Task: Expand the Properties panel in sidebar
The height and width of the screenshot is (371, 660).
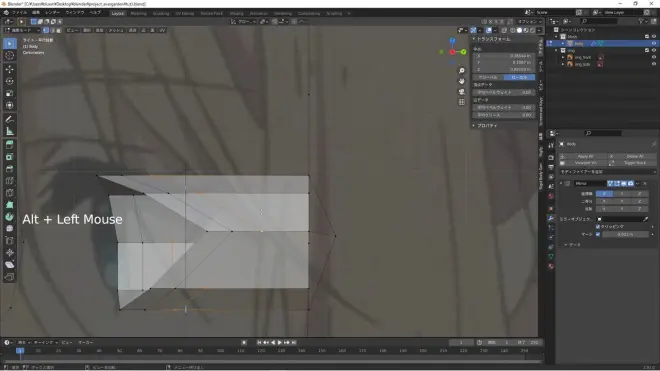Action: [x=474, y=125]
